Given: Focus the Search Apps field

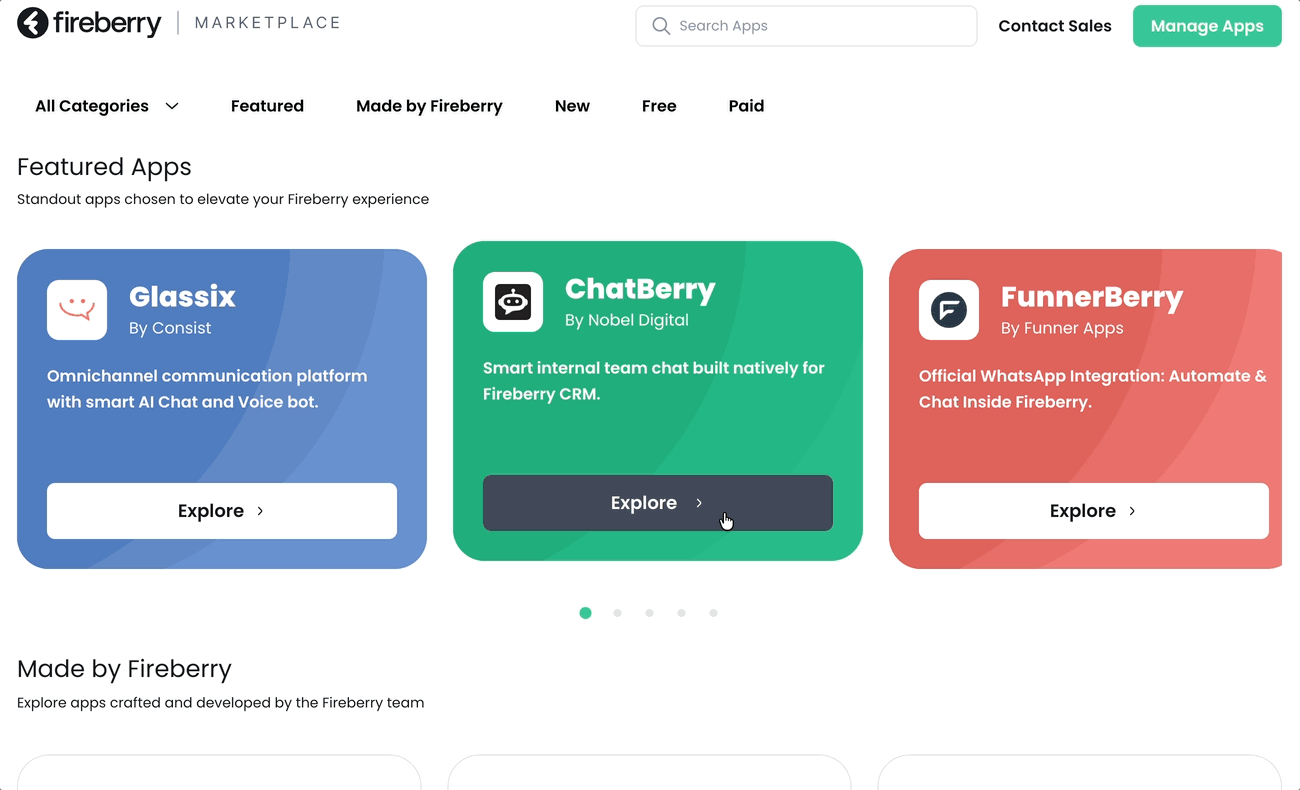Looking at the screenshot, I should click(x=806, y=26).
